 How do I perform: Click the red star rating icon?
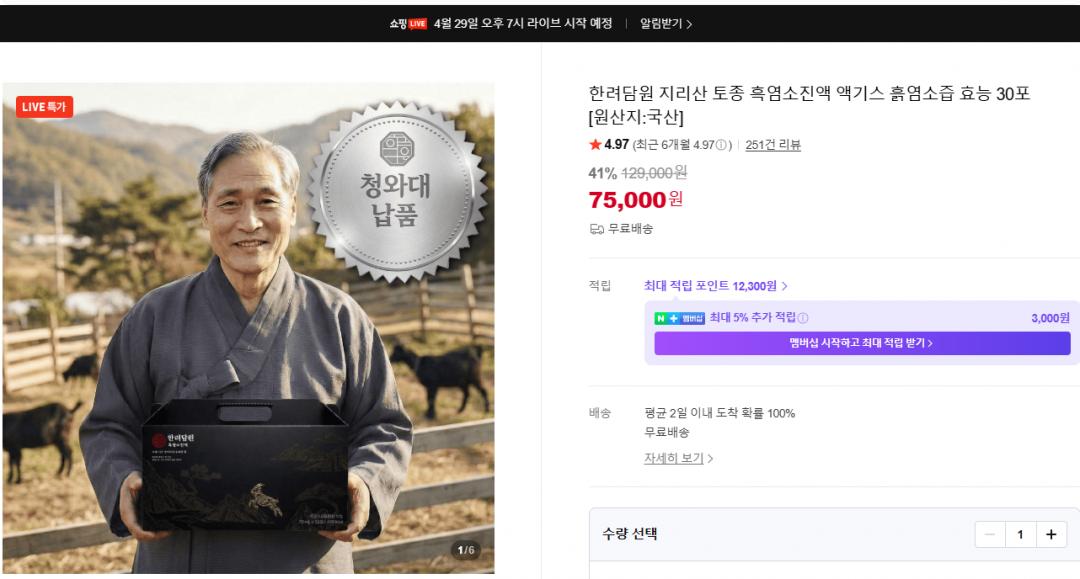595,145
